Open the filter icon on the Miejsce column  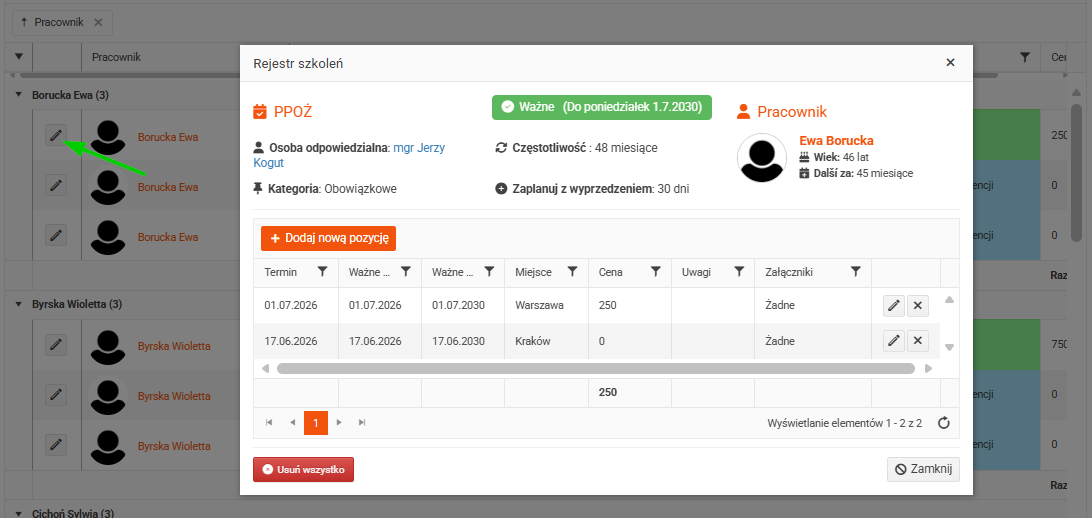coord(572,272)
